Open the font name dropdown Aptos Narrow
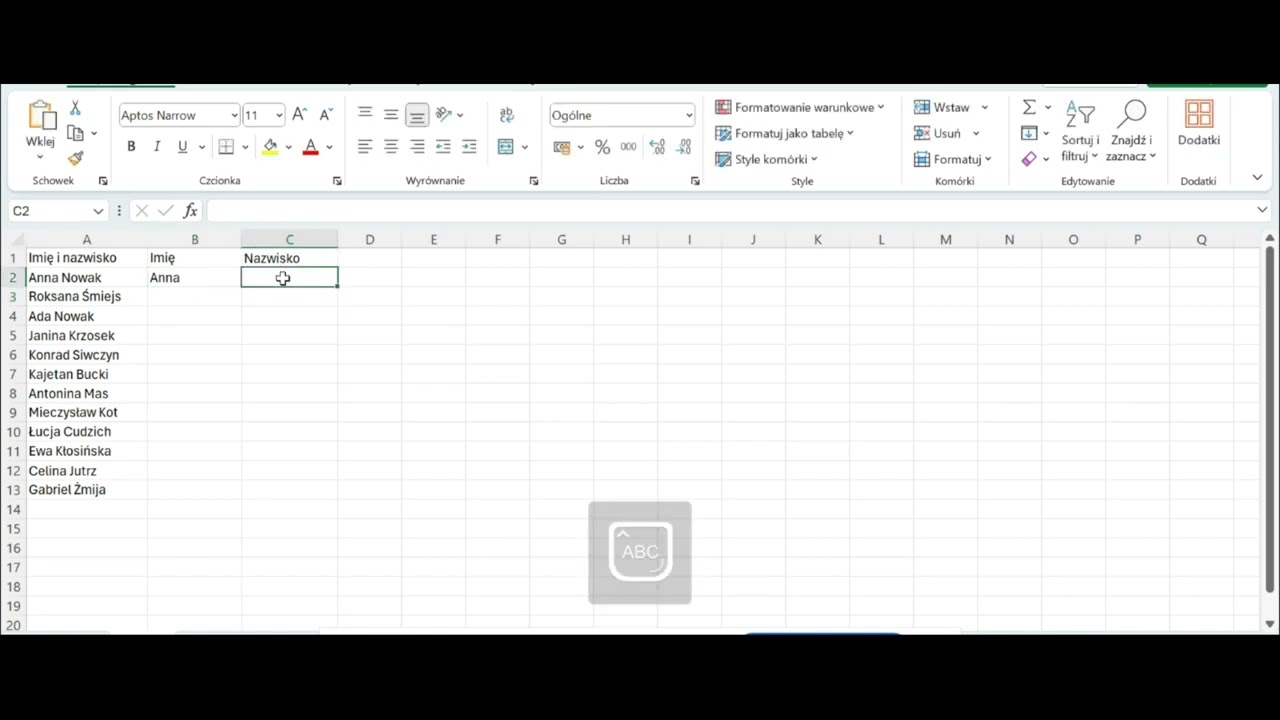This screenshot has height=720, width=1280. (x=234, y=115)
